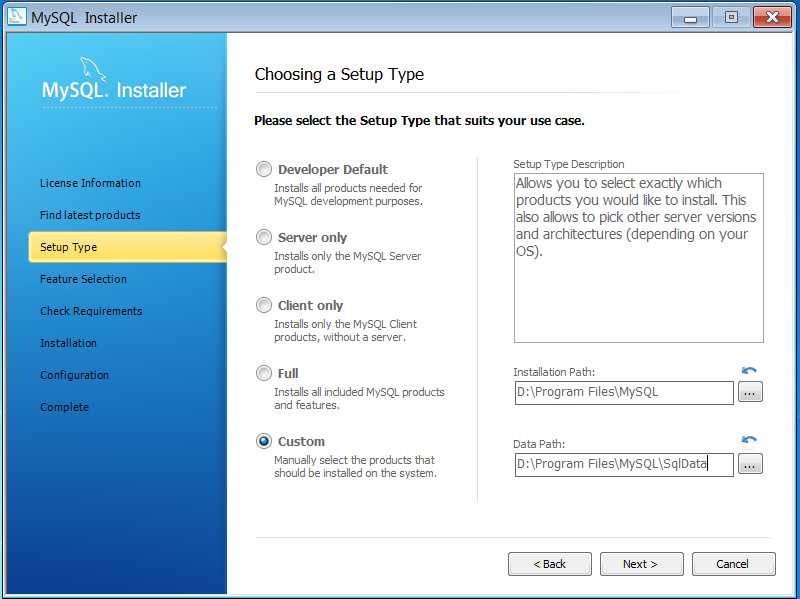800x599 pixels.
Task: Cancel the installation
Action: click(x=734, y=564)
